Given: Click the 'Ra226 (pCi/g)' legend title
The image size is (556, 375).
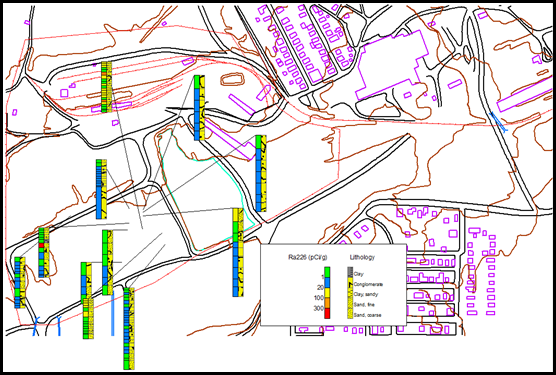Looking at the screenshot, I should pos(308,257).
